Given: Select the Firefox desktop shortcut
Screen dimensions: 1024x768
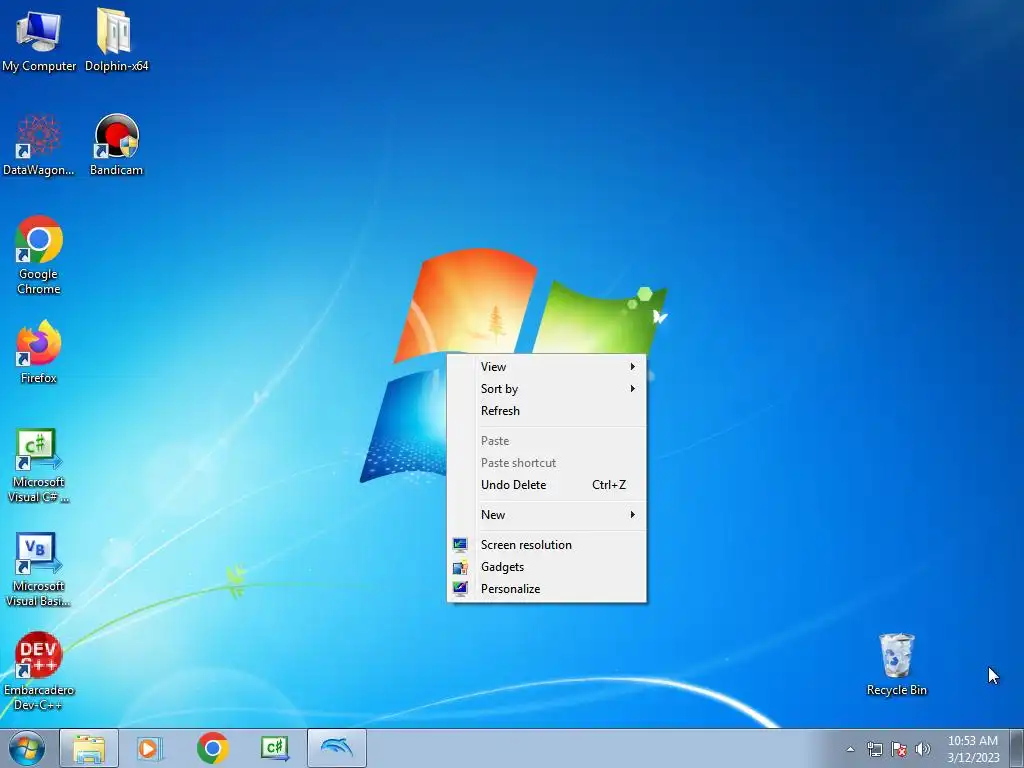Looking at the screenshot, I should (39, 353).
